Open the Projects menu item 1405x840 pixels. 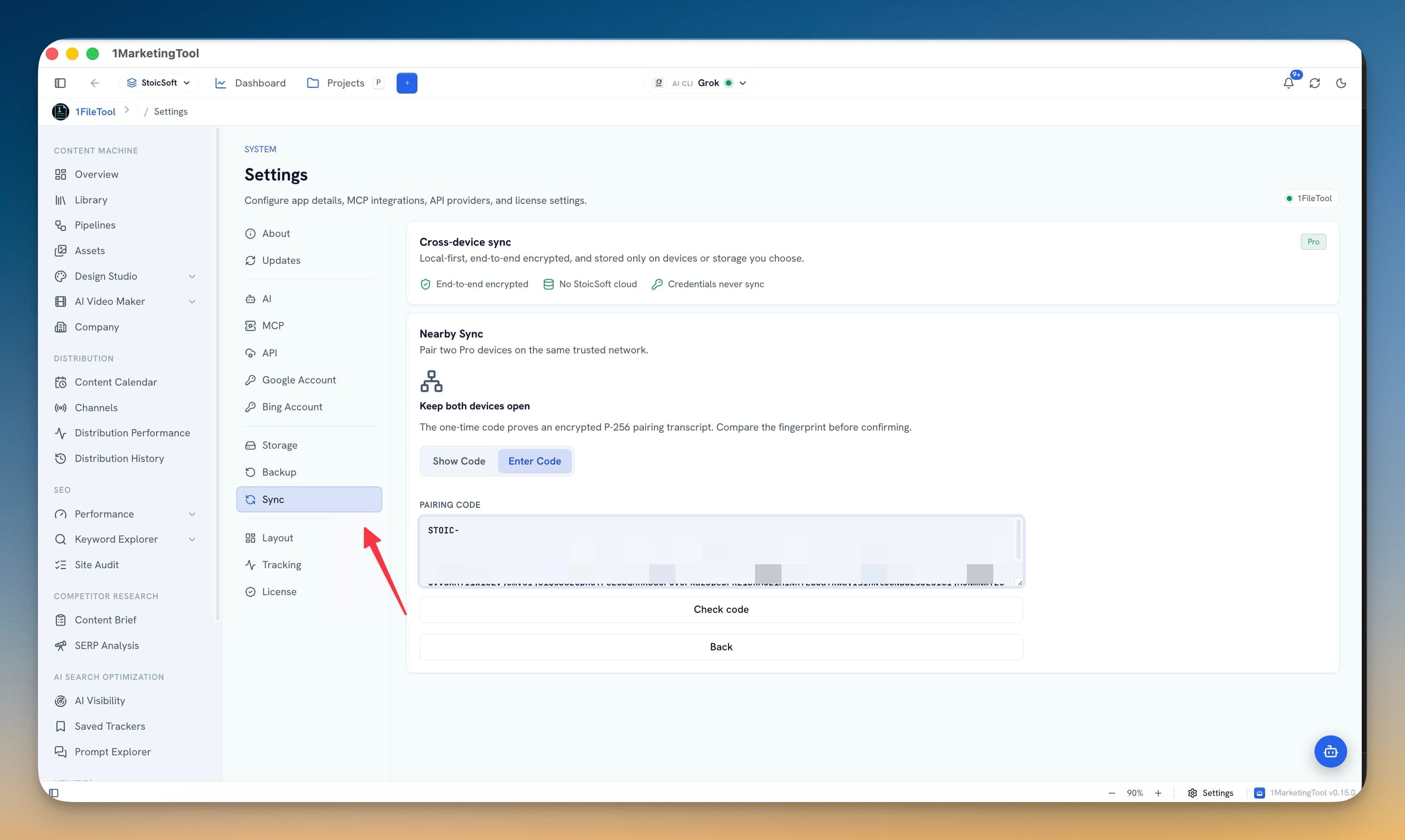346,82
